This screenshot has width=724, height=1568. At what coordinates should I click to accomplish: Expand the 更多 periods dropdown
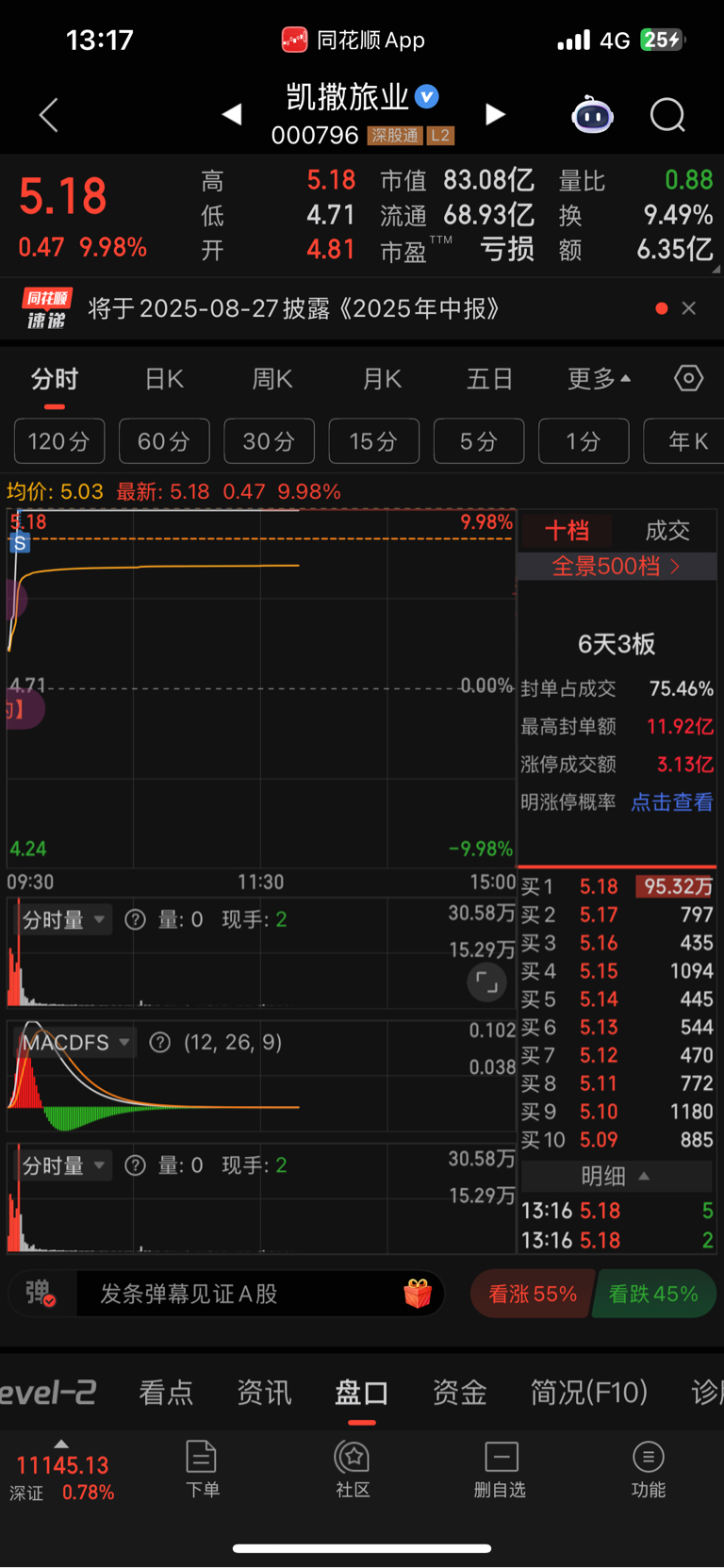599,379
